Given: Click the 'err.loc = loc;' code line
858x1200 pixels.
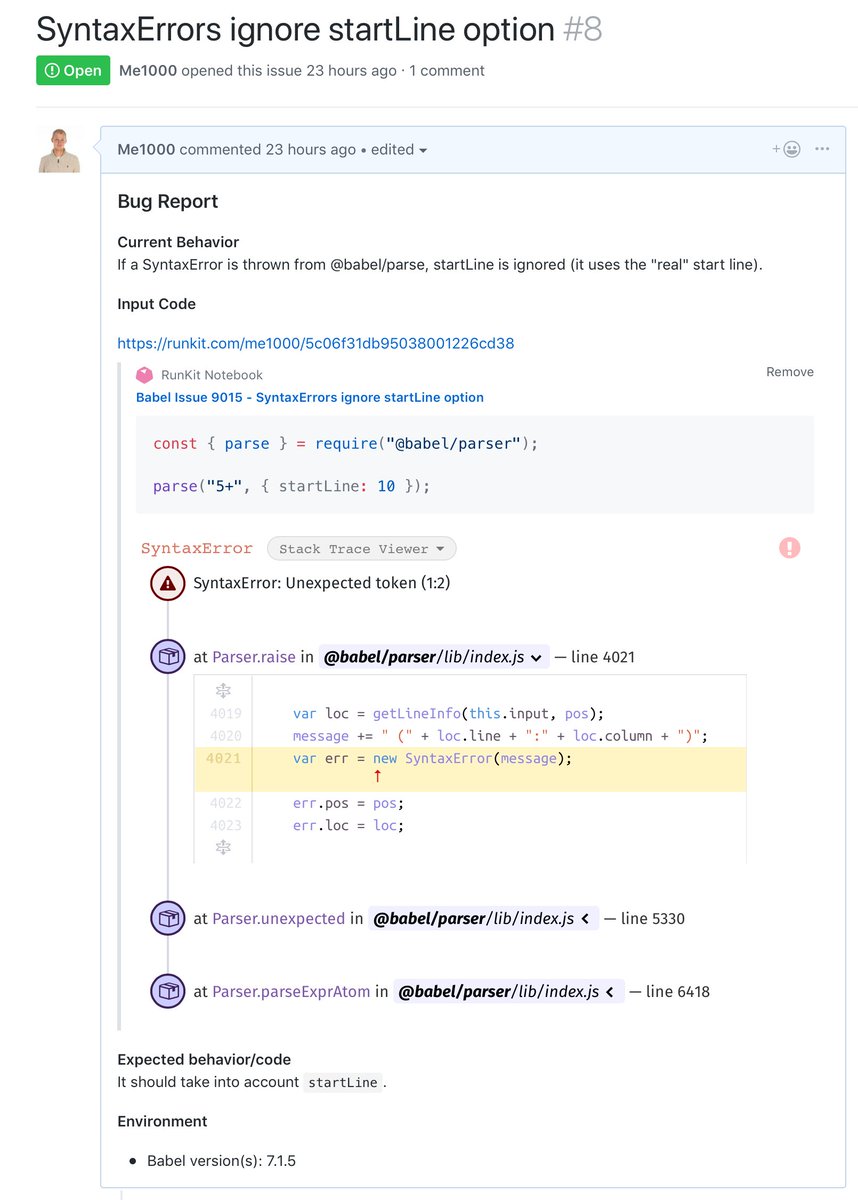Looking at the screenshot, I should (x=348, y=825).
